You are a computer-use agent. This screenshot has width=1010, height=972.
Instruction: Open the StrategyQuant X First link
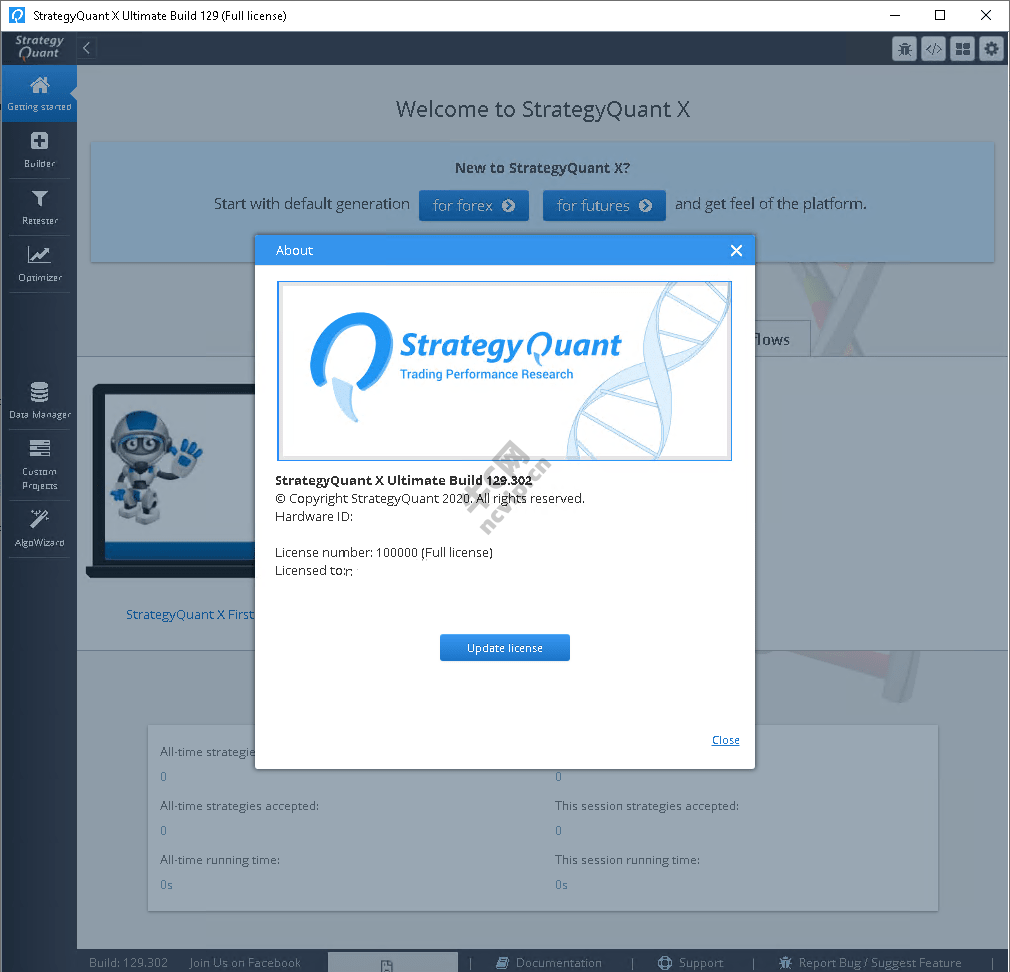pyautogui.click(x=190, y=615)
